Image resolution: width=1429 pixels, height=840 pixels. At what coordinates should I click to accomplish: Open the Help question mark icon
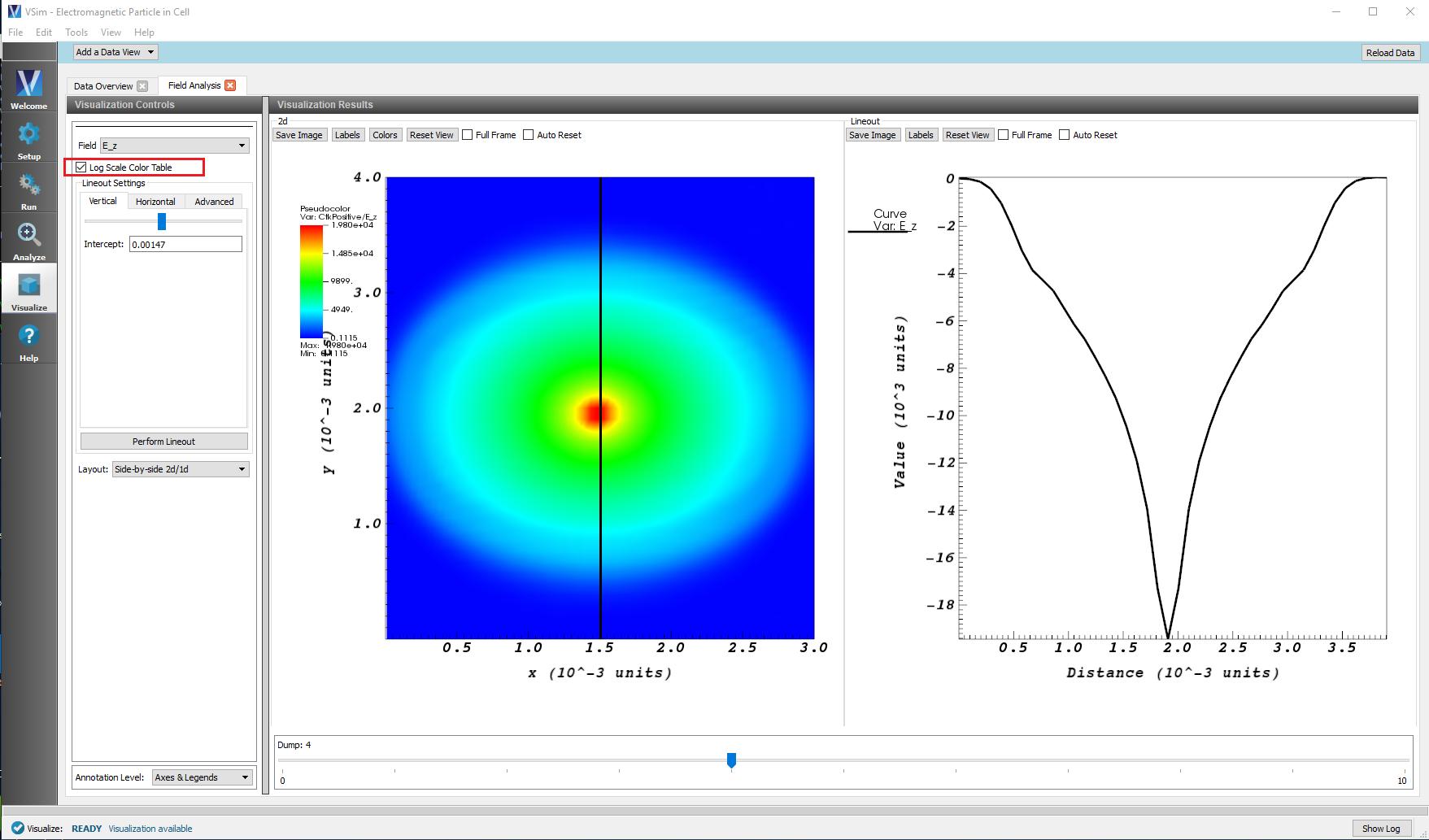[29, 341]
